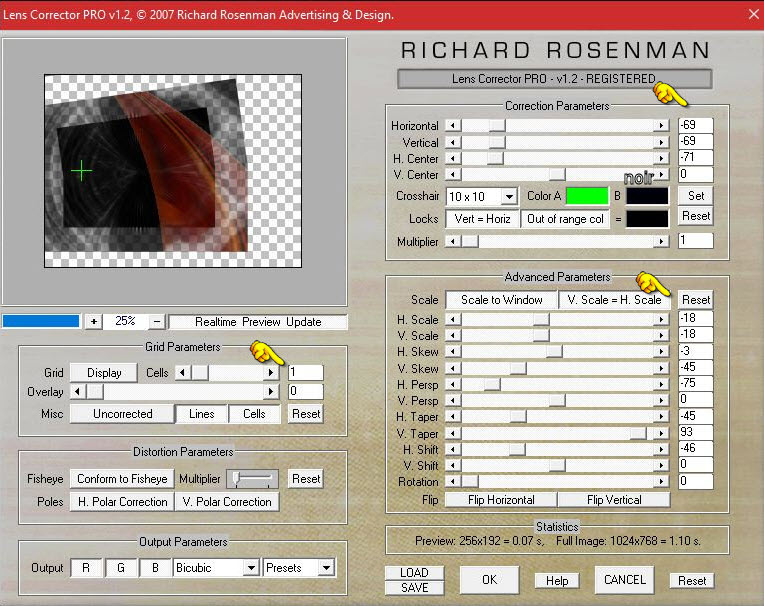Toggle V. Polar Correction

(x=227, y=502)
